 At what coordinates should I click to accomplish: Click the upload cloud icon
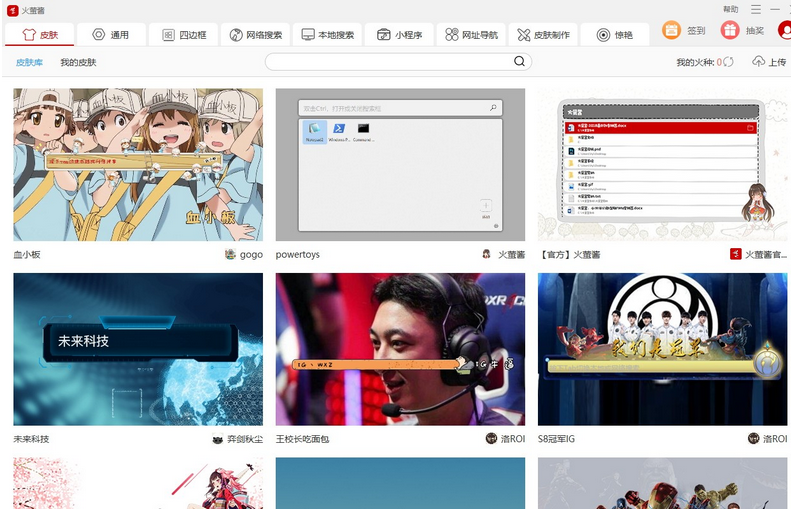[758, 62]
